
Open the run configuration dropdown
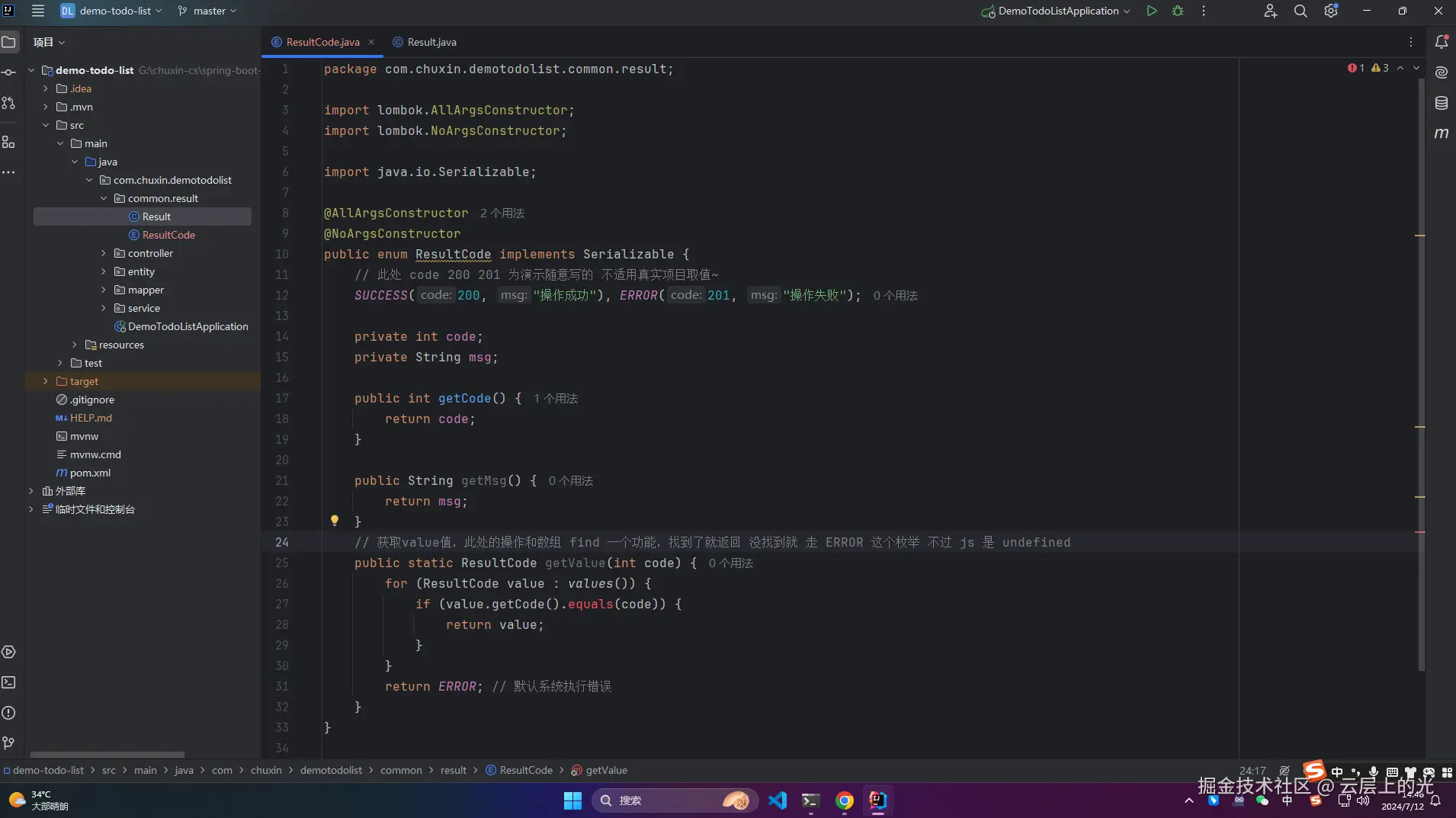[x=1056, y=11]
